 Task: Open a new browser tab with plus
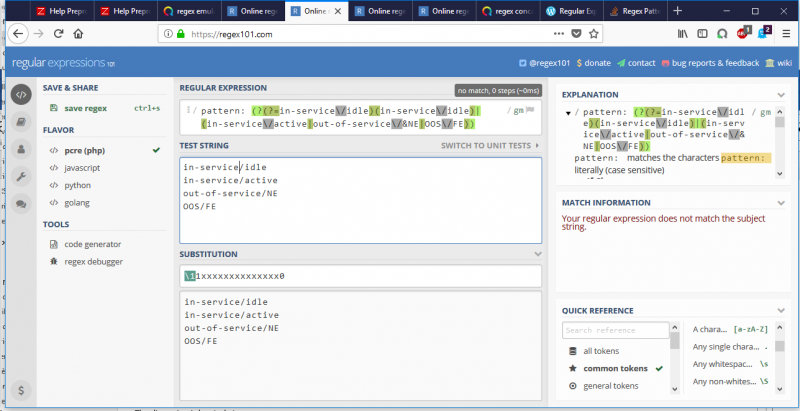pyautogui.click(x=678, y=11)
